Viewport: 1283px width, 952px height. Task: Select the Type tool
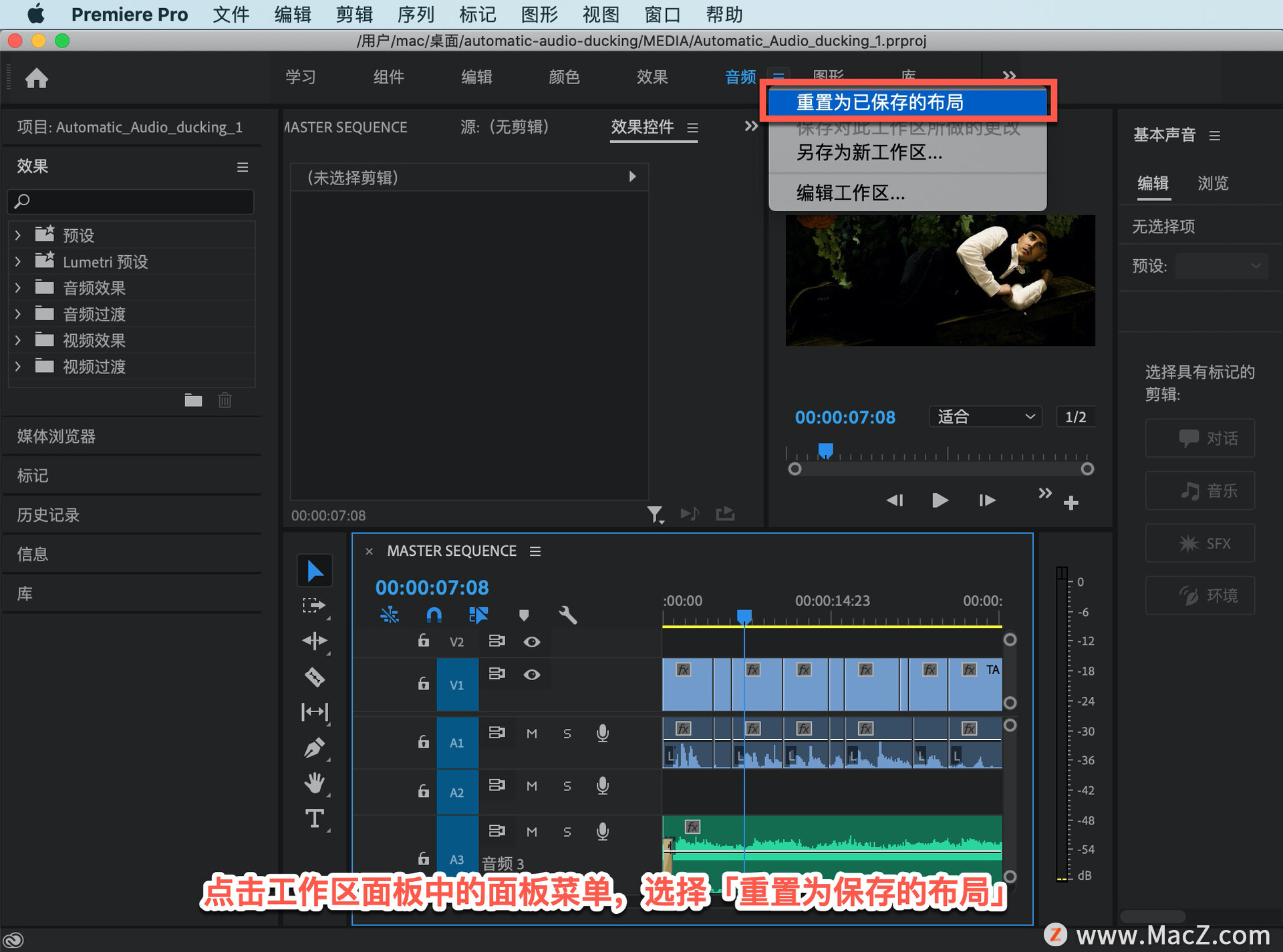pos(315,818)
